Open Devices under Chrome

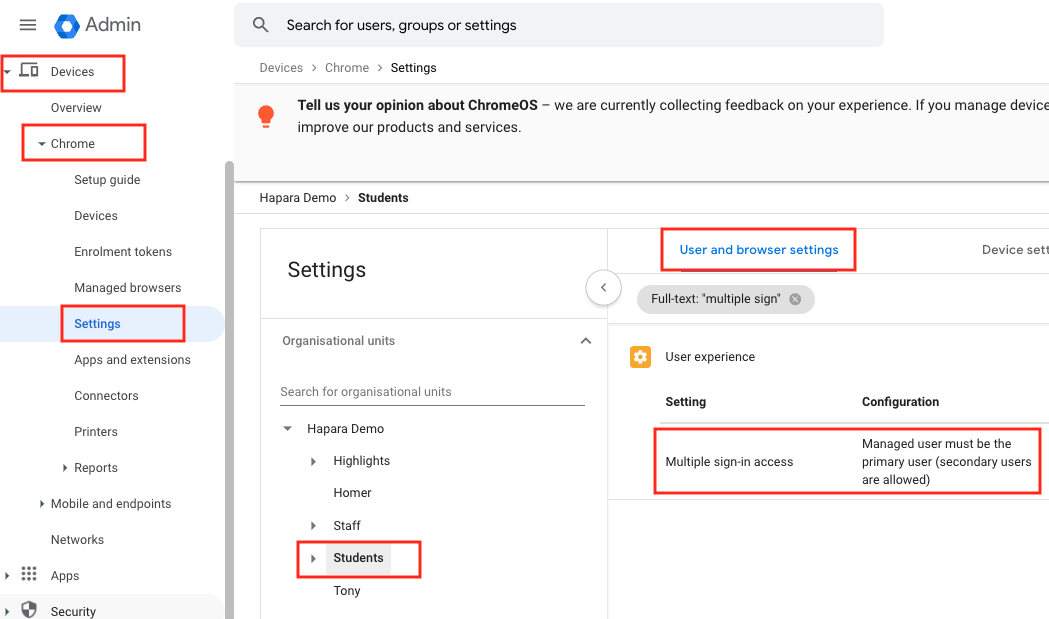pyautogui.click(x=96, y=215)
